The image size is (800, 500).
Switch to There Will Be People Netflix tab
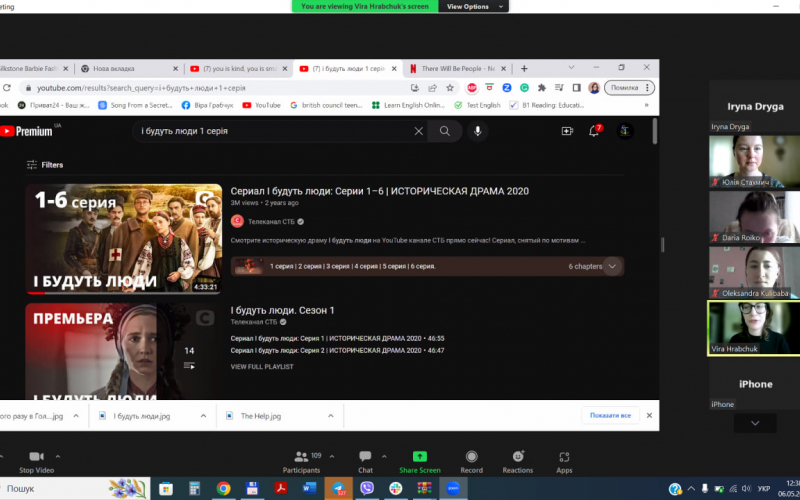pyautogui.click(x=458, y=68)
